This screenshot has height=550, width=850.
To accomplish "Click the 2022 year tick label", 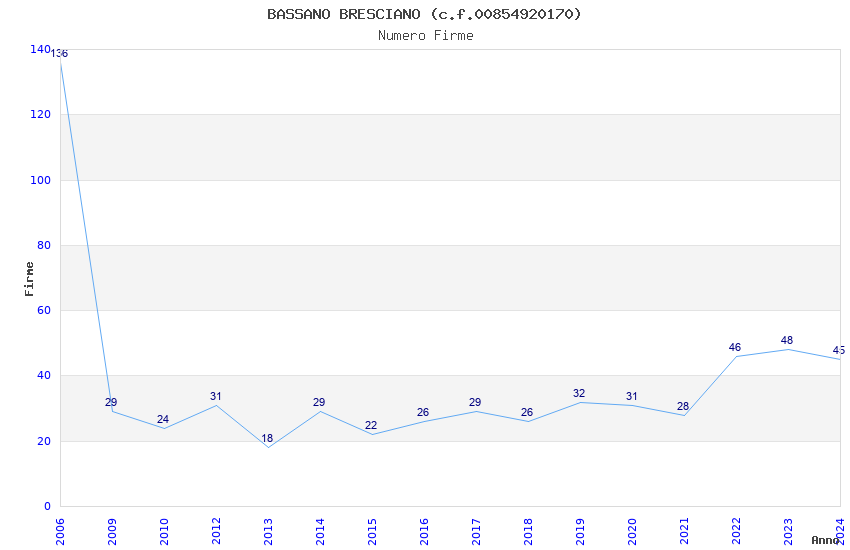I will (x=737, y=531).
